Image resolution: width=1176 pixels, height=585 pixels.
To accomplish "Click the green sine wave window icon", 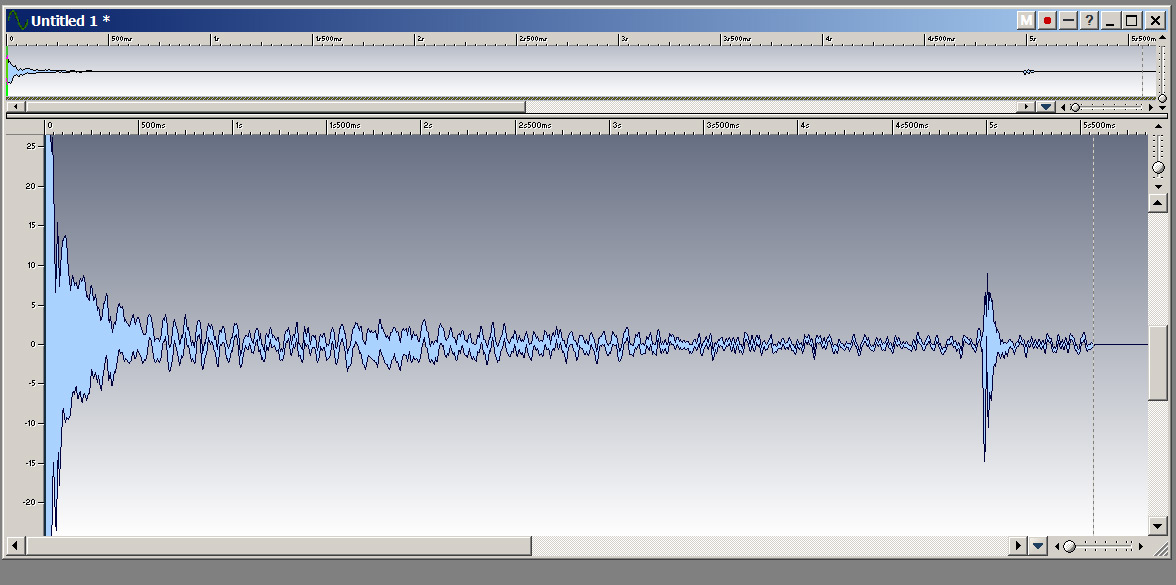I will (x=17, y=21).
